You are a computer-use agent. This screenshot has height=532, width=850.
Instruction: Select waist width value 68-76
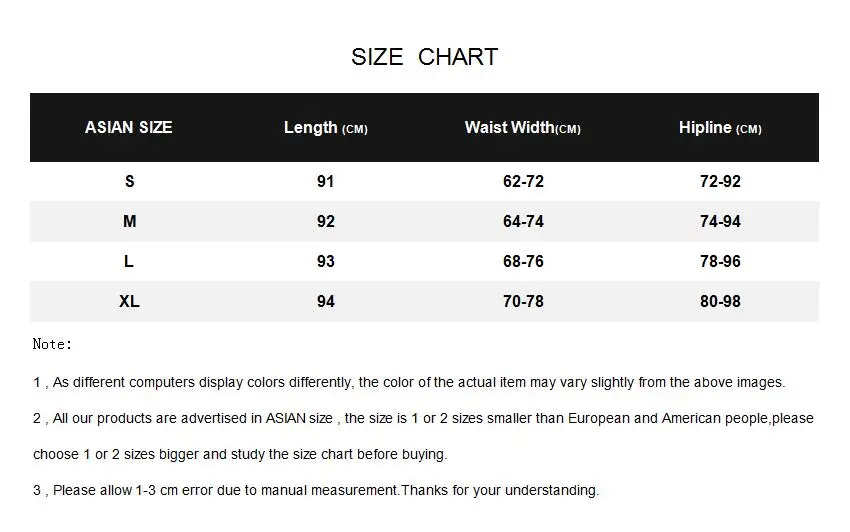(x=523, y=261)
